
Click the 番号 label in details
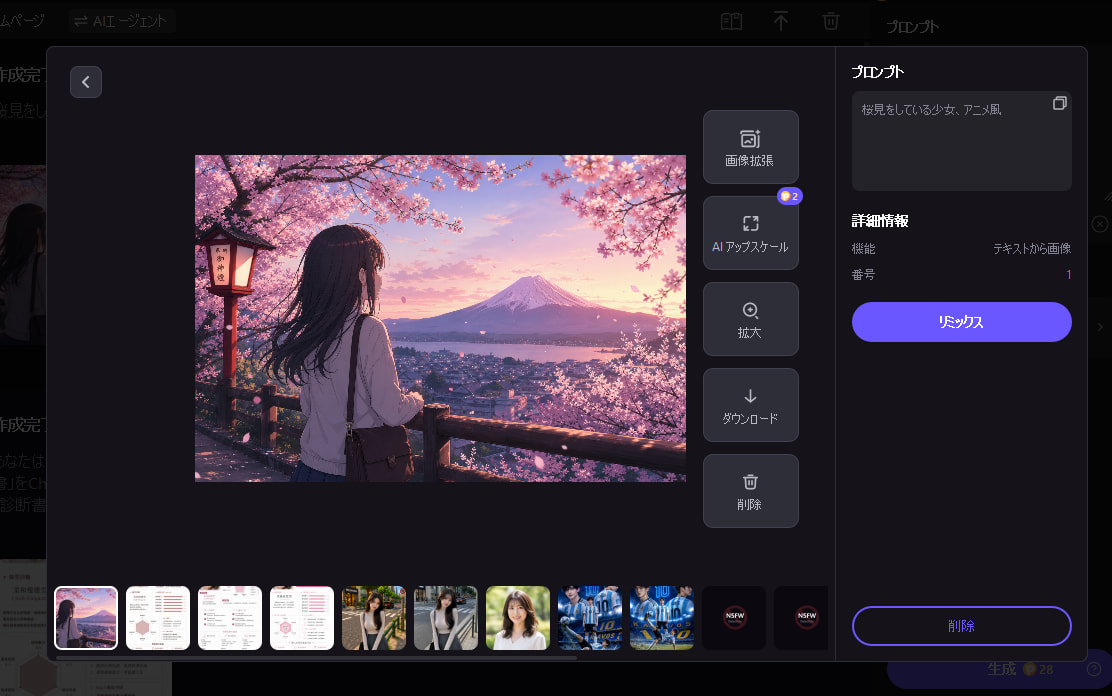click(x=863, y=275)
